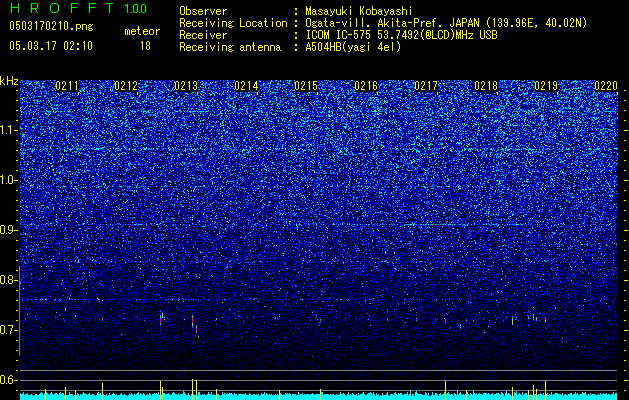Image resolution: width=629 pixels, height=400 pixels.
Task: Click the Receiver field label
Action: [x=203, y=35]
